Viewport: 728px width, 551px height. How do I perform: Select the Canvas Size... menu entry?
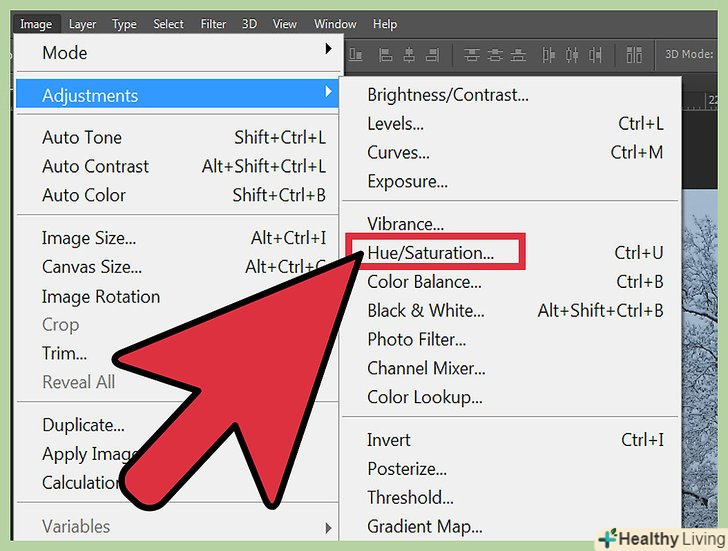tap(177, 267)
